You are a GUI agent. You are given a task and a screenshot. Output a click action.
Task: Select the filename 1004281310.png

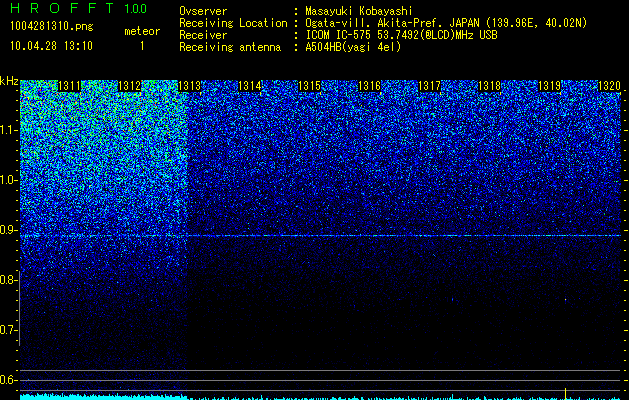[x=52, y=27]
